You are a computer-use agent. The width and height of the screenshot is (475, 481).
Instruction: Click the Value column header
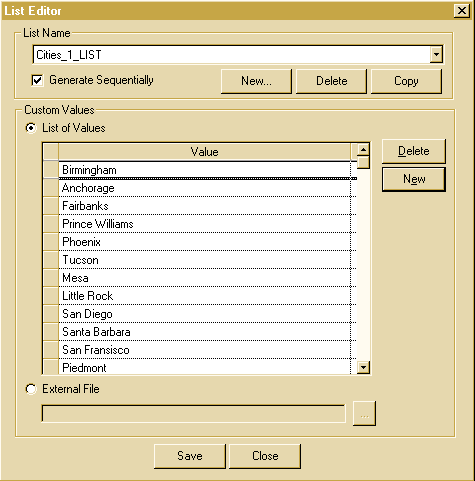(x=204, y=152)
